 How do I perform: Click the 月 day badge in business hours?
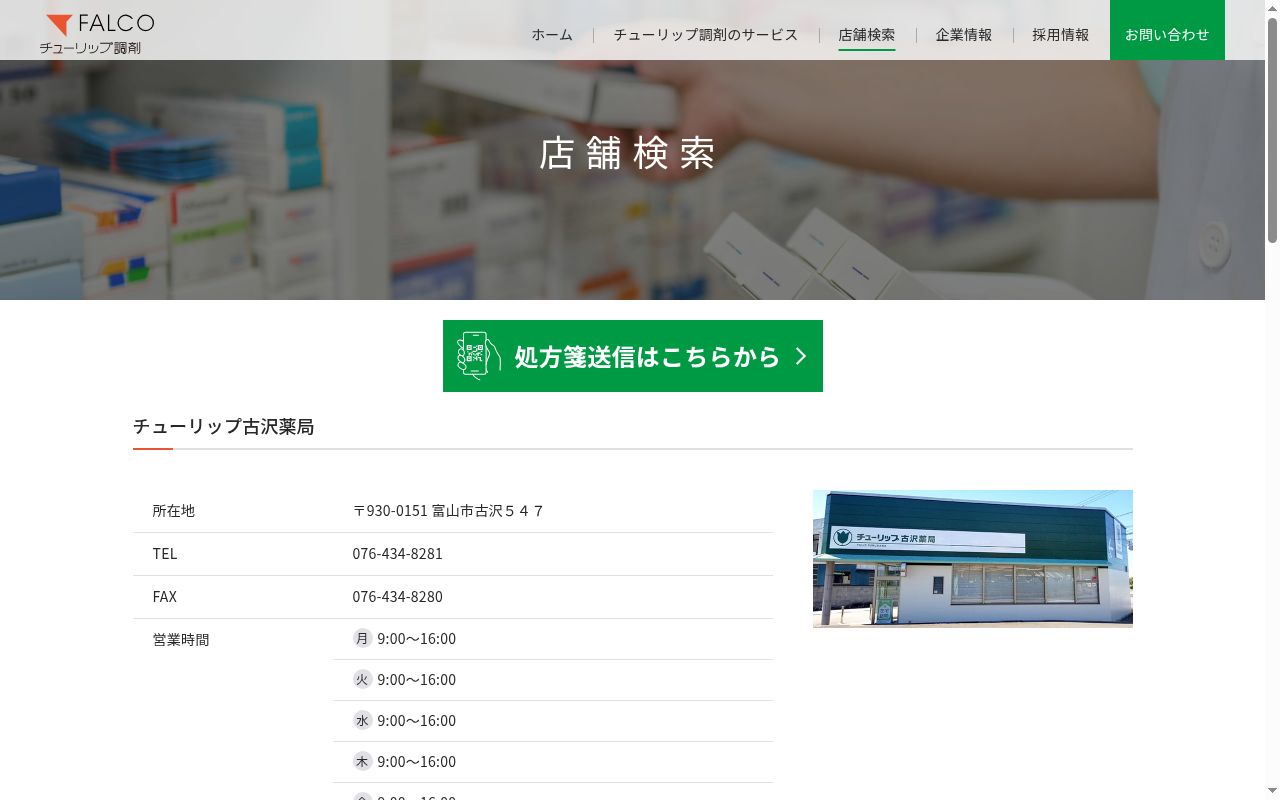pyautogui.click(x=362, y=638)
